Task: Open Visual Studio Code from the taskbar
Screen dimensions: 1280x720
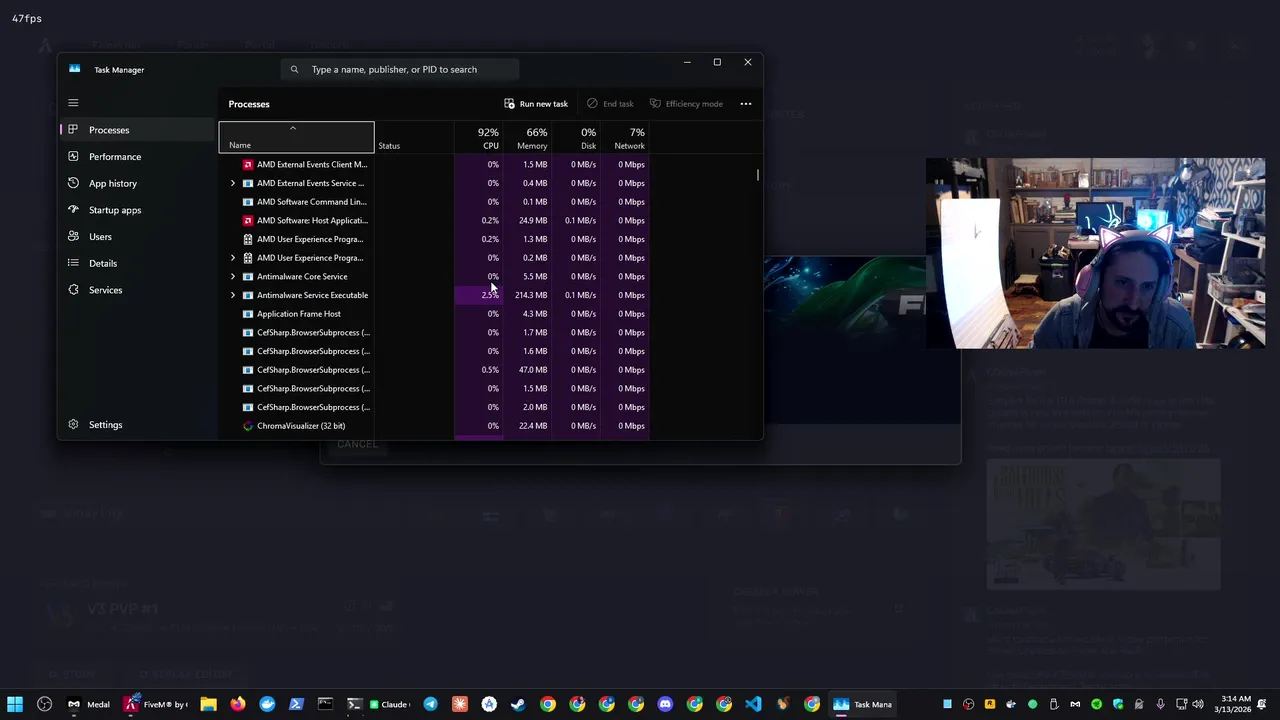Action: coord(753,704)
